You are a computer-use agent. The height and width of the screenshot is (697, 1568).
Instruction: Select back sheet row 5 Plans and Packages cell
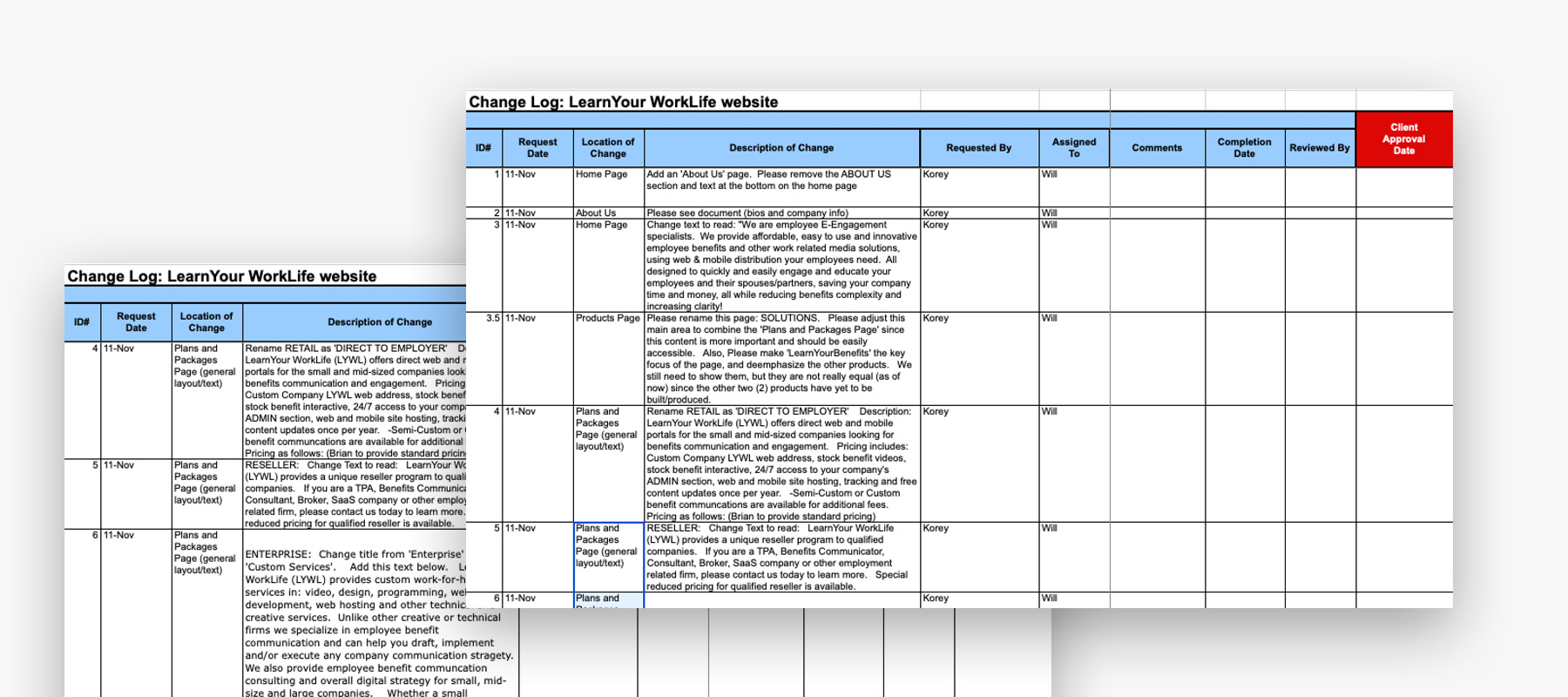coord(206,494)
